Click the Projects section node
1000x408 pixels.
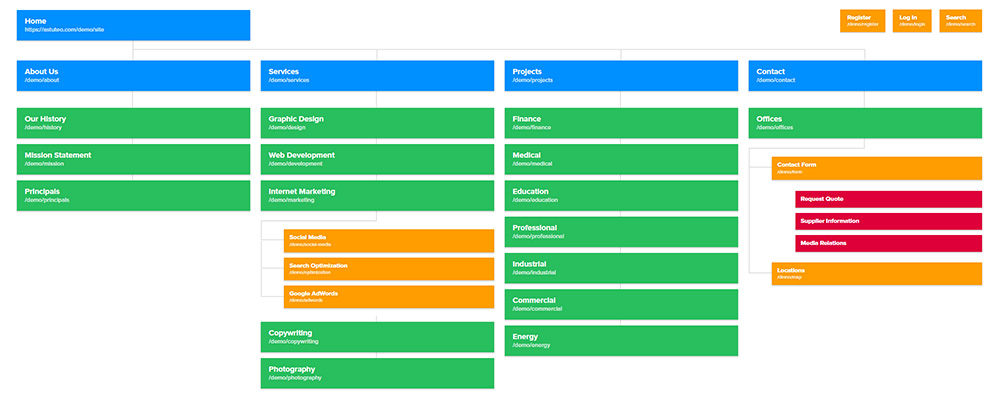pyautogui.click(x=621, y=75)
